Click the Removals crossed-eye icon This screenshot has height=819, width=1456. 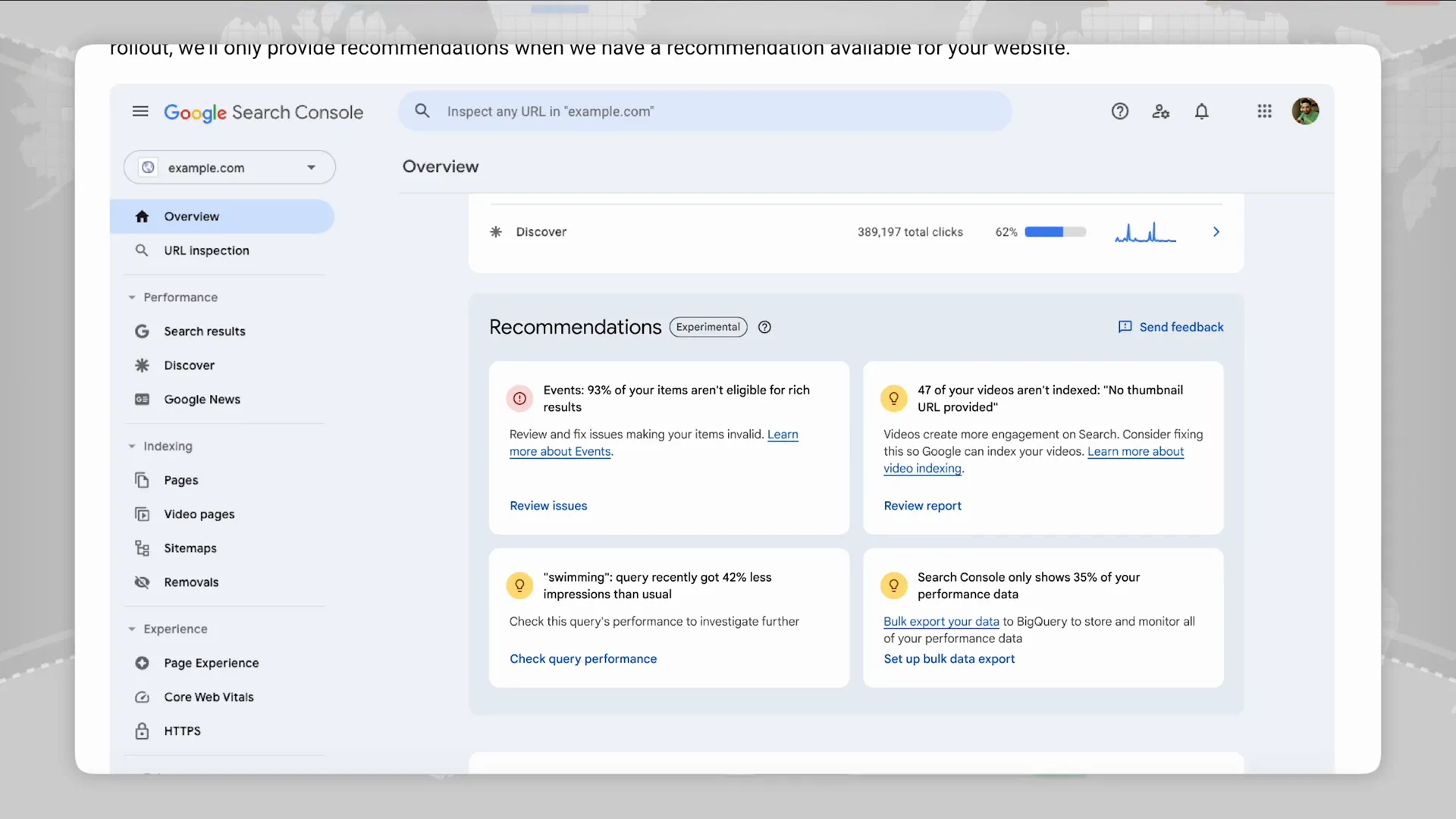pyautogui.click(x=142, y=582)
